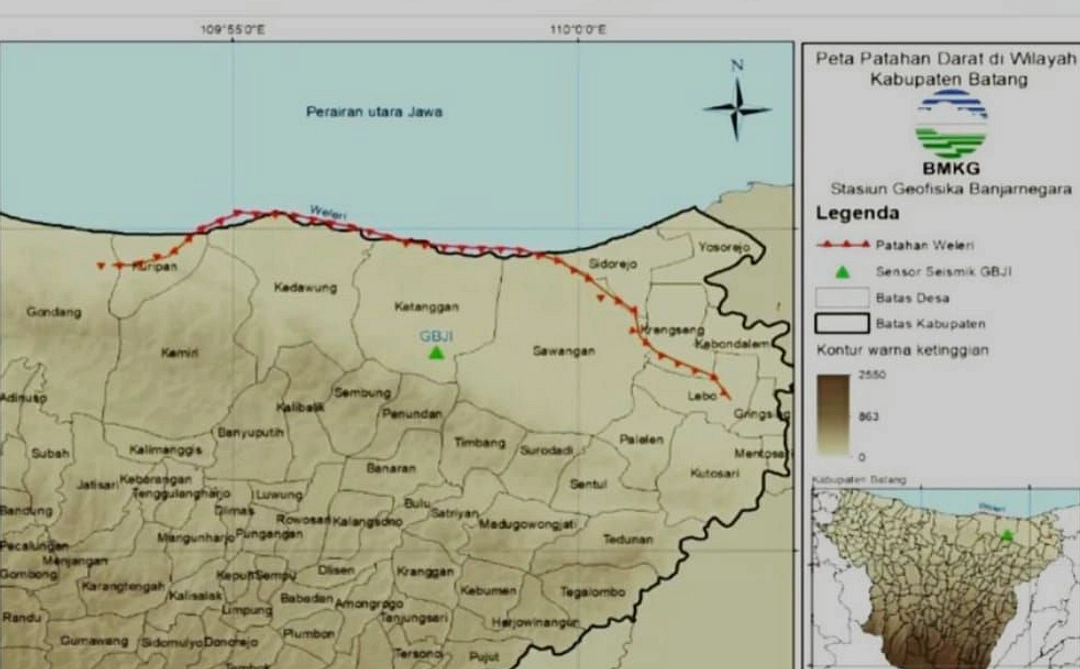Click the Banaran village label
The height and width of the screenshot is (669, 1080).
point(391,468)
